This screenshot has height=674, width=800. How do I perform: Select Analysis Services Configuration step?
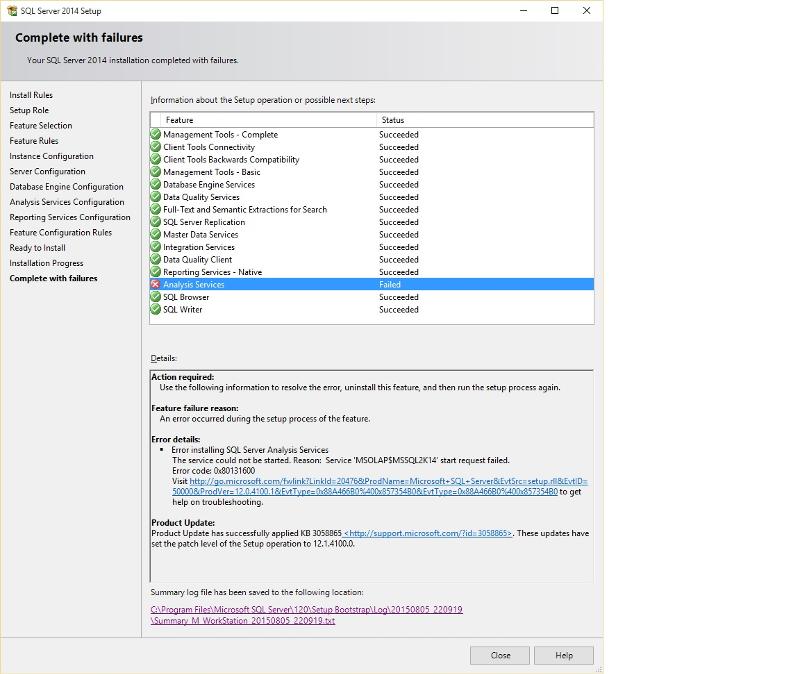(x=67, y=202)
